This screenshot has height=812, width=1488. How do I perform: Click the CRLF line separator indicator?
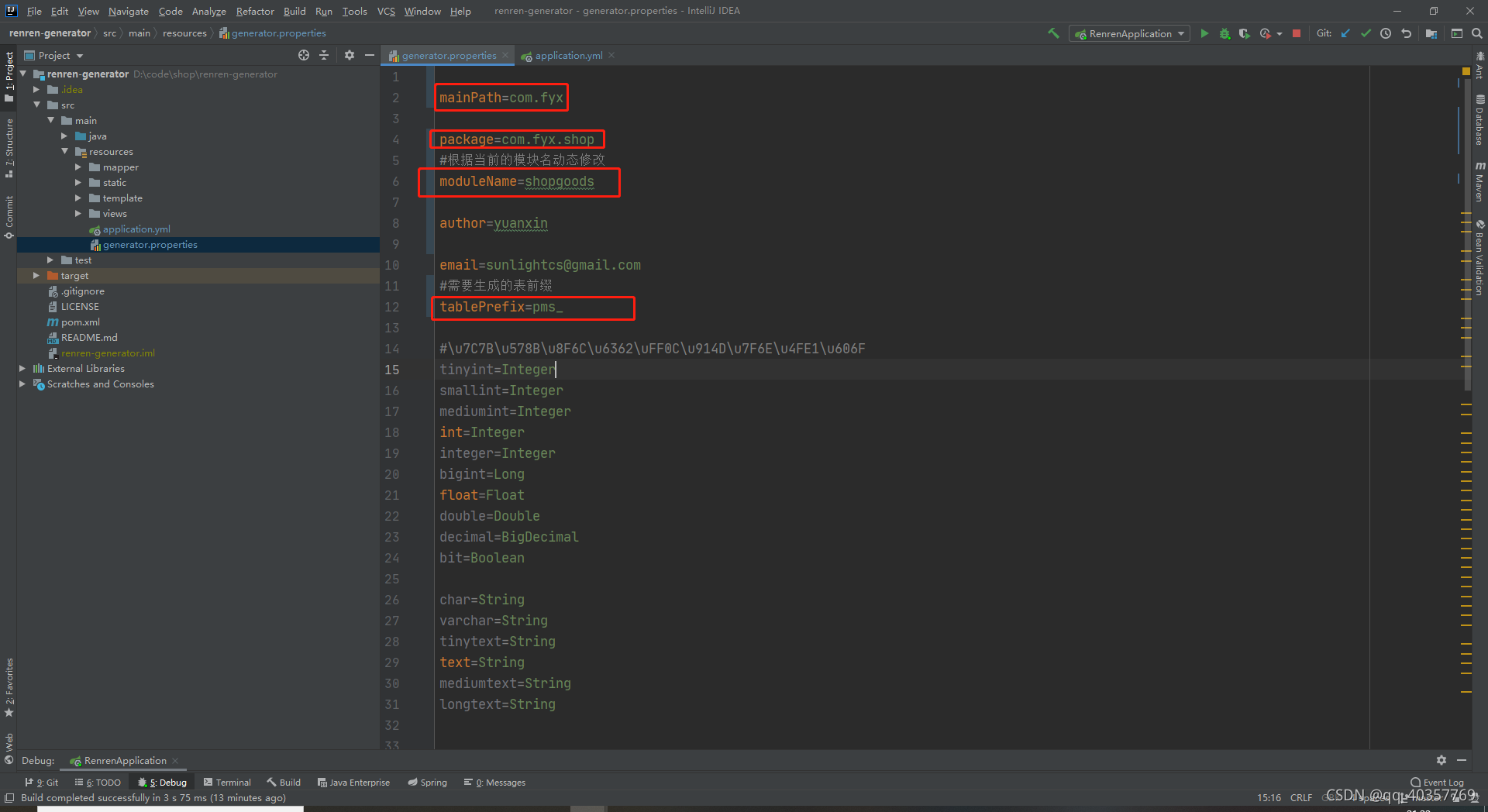[x=1301, y=797]
